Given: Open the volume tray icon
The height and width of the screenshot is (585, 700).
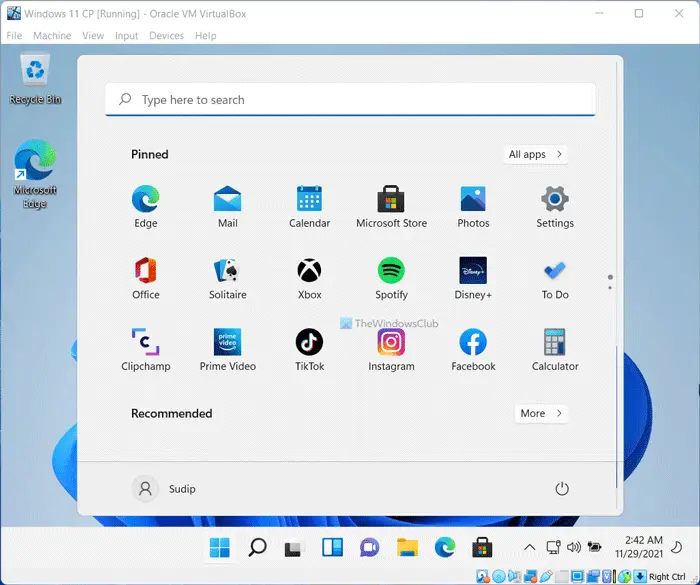Looking at the screenshot, I should pos(574,547).
